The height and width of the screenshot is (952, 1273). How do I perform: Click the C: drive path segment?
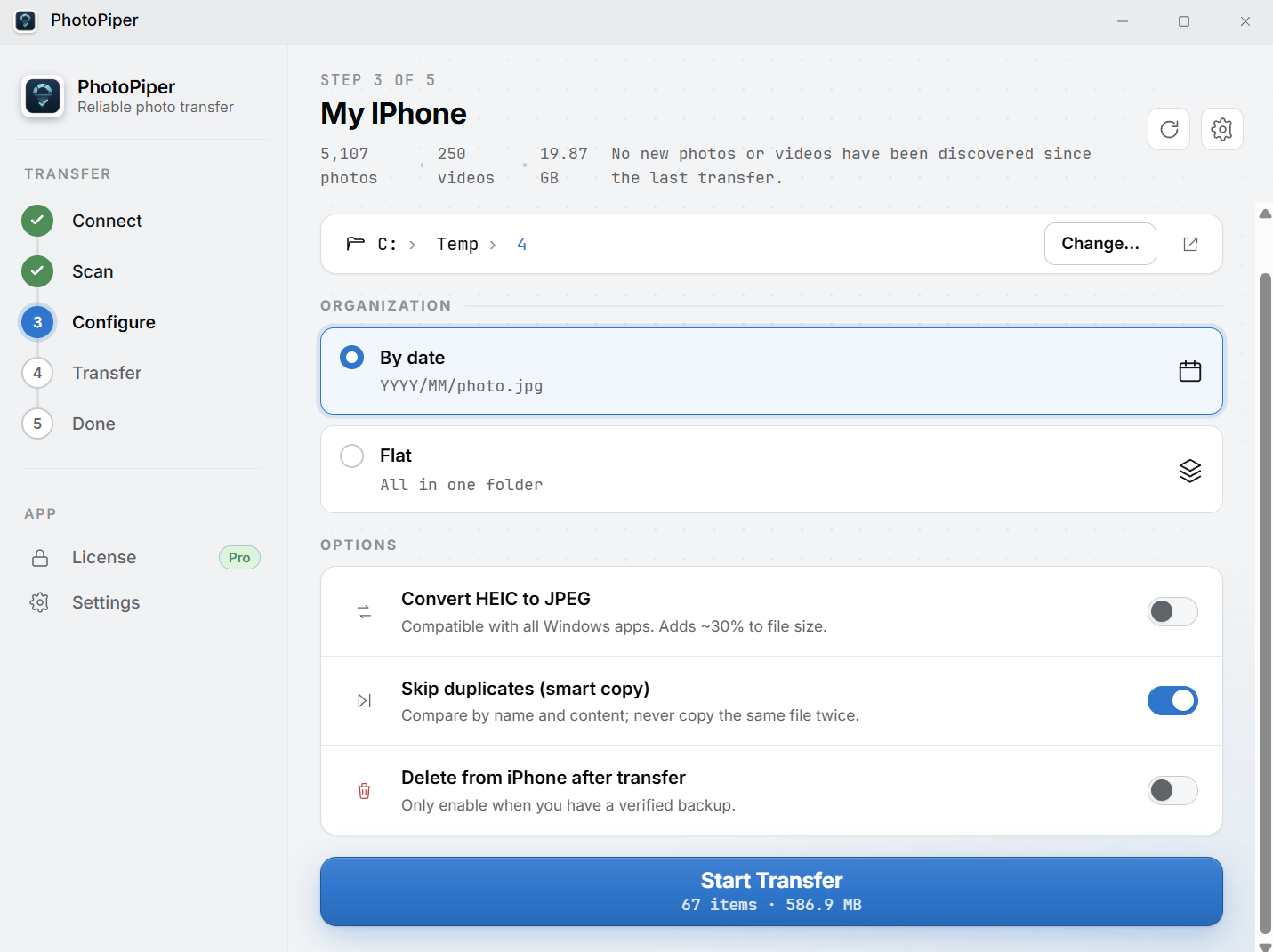click(x=387, y=244)
